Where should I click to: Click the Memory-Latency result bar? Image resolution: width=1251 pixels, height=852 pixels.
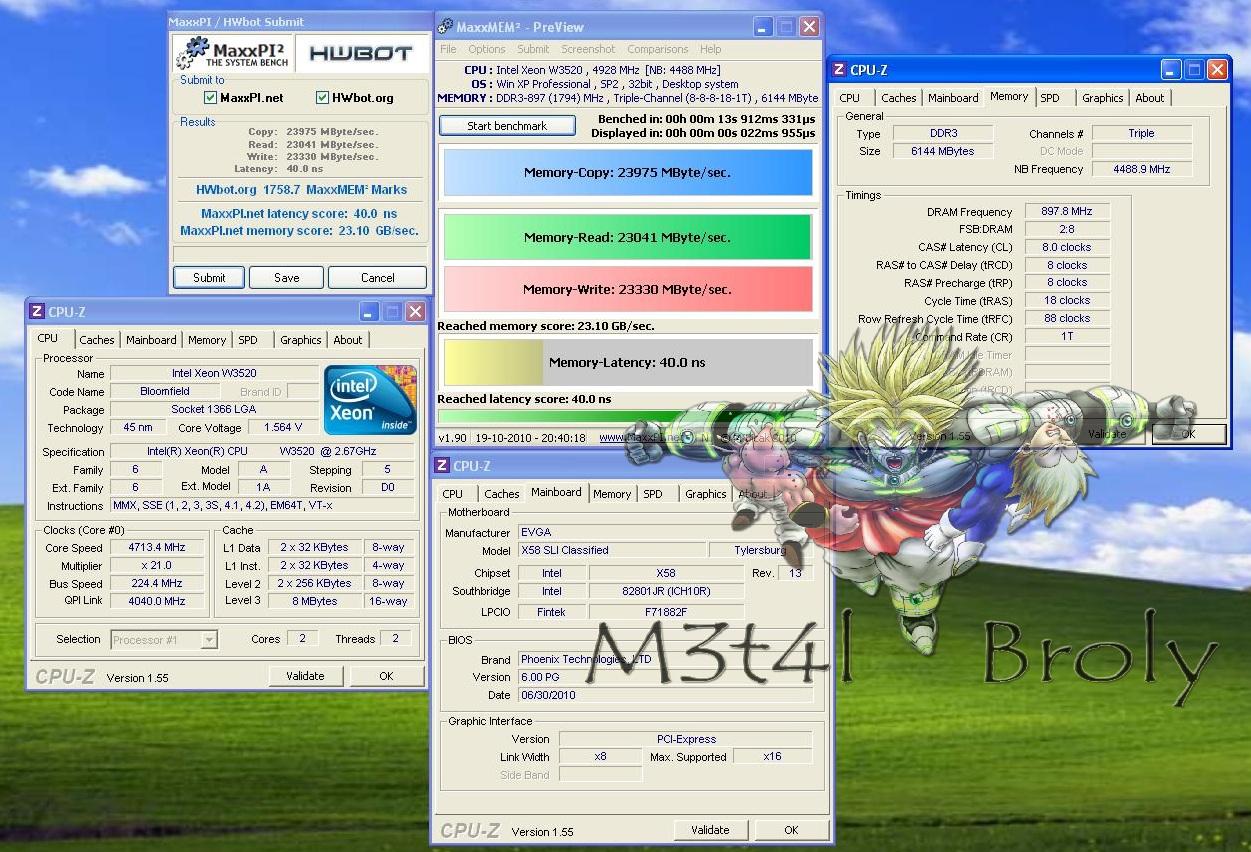coord(627,362)
